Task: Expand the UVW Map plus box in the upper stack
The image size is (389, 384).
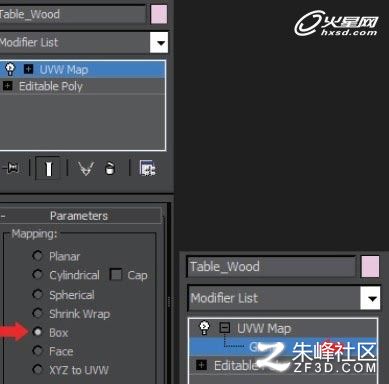Action: 28,69
